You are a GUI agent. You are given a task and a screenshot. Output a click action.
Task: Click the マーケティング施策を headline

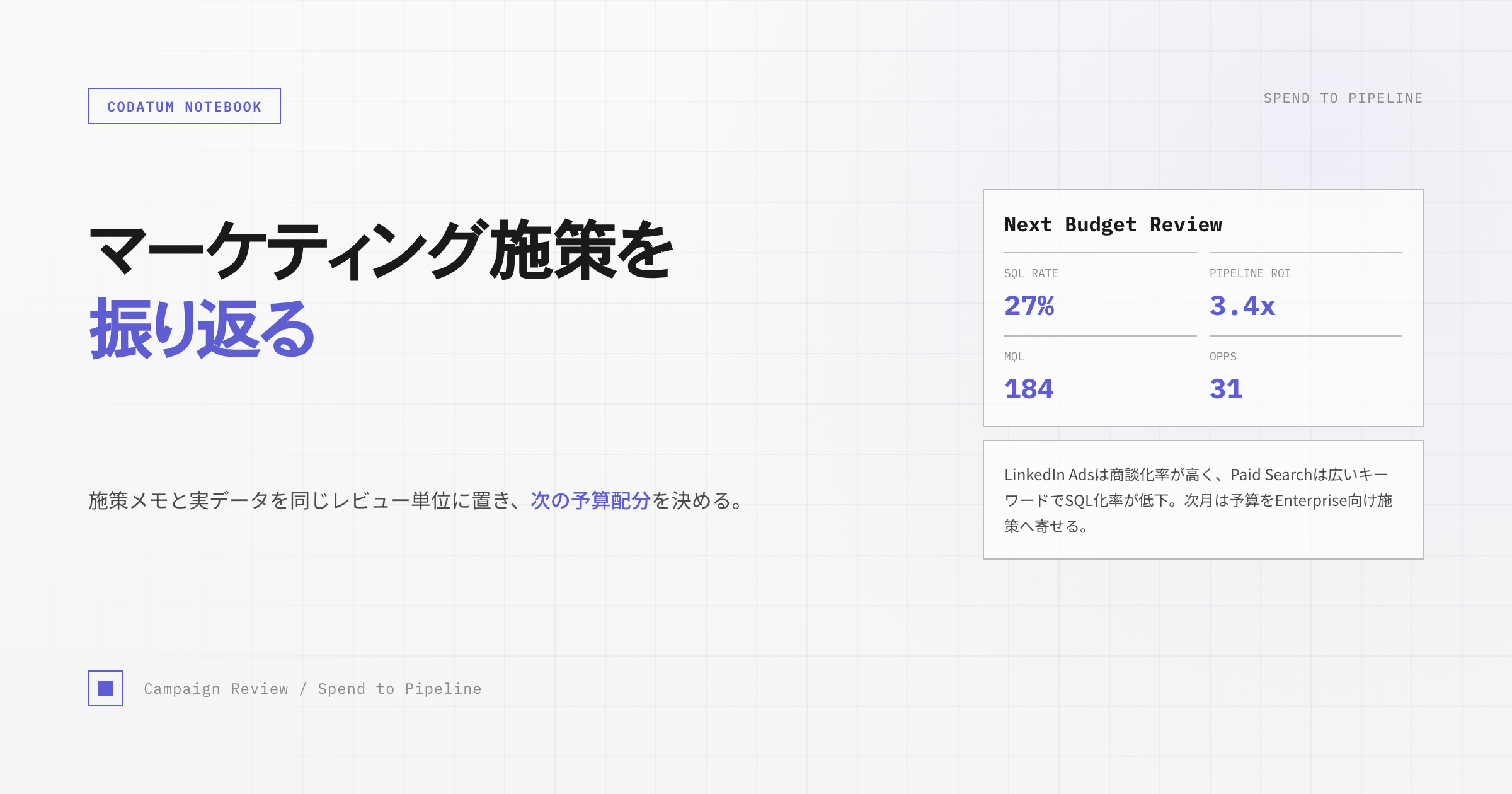[x=382, y=250]
